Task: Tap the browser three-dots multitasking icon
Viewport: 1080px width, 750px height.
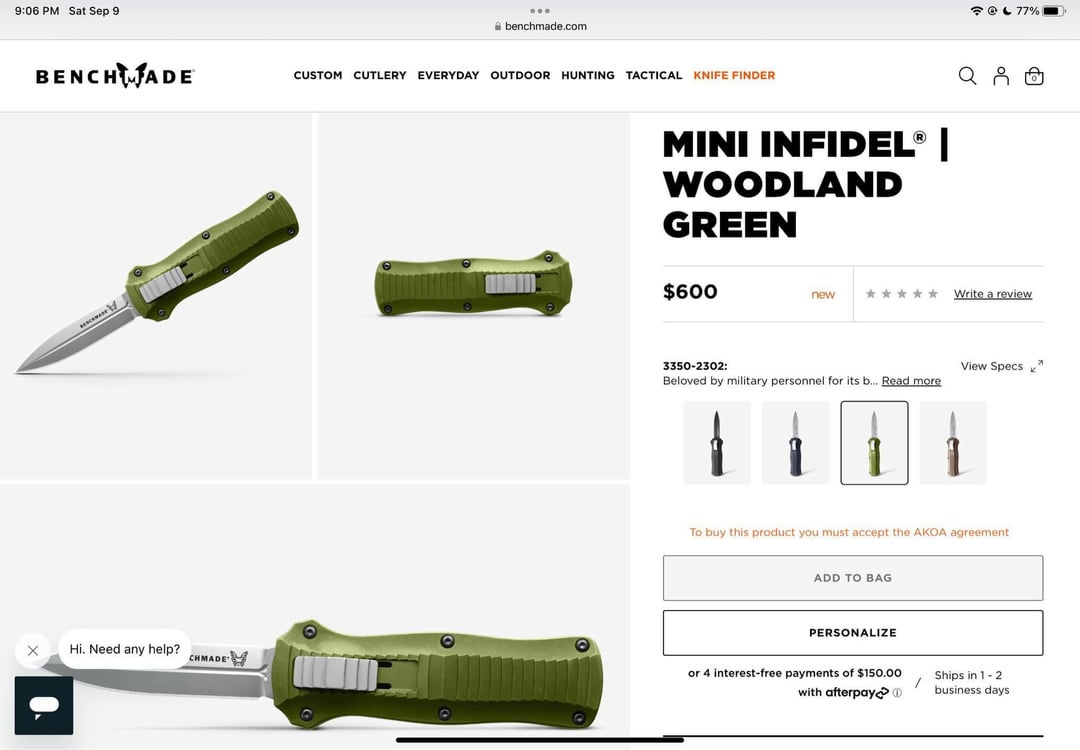Action: (540, 11)
